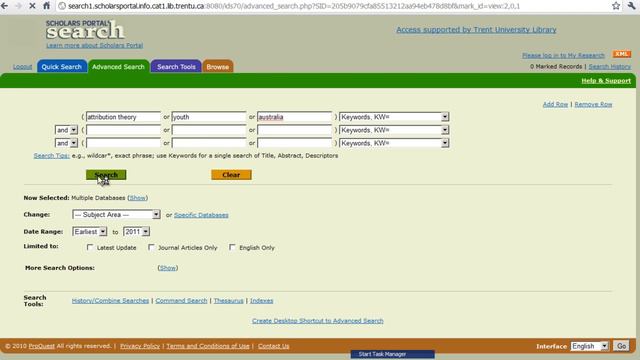This screenshot has height=360, width=640.
Task: Enable Journal Articles Only checkbox
Action: (x=151, y=247)
